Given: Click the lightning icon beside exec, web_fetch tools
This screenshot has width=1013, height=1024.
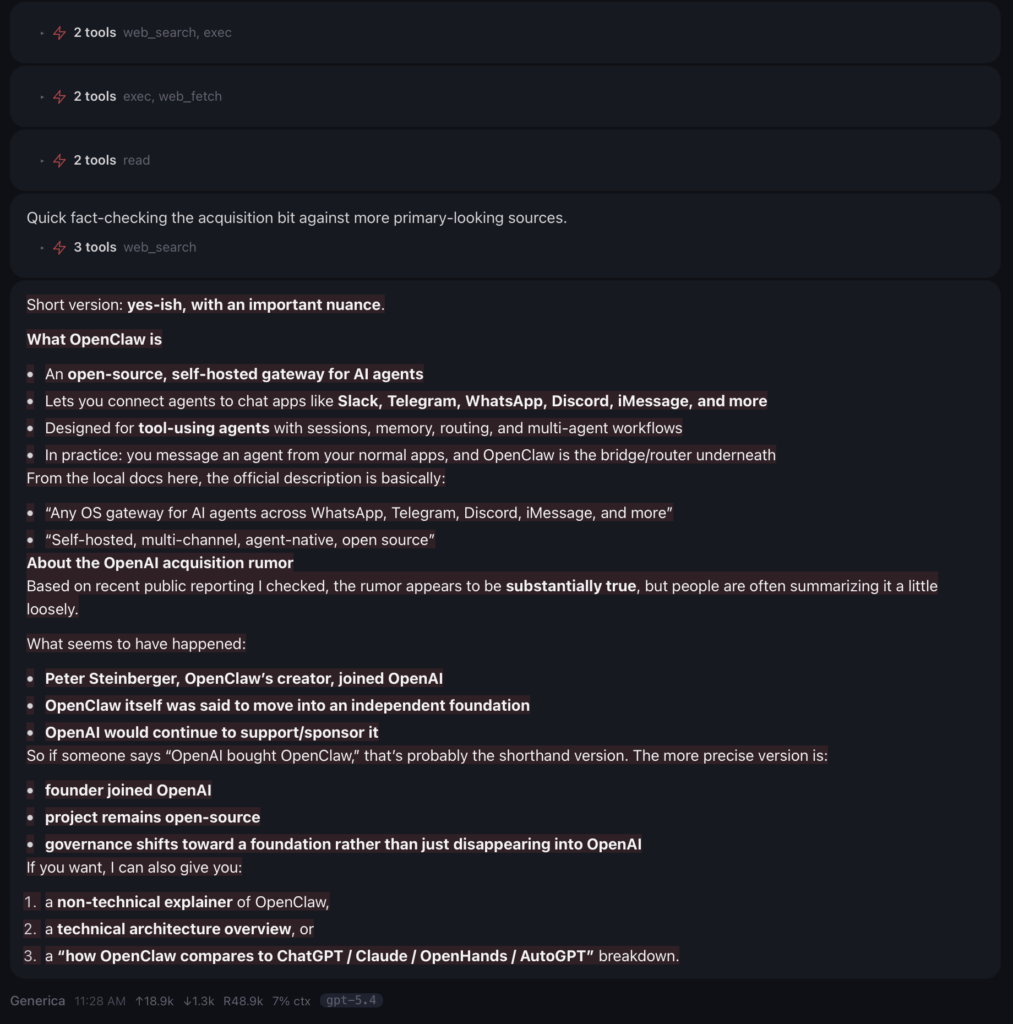Looking at the screenshot, I should point(60,97).
